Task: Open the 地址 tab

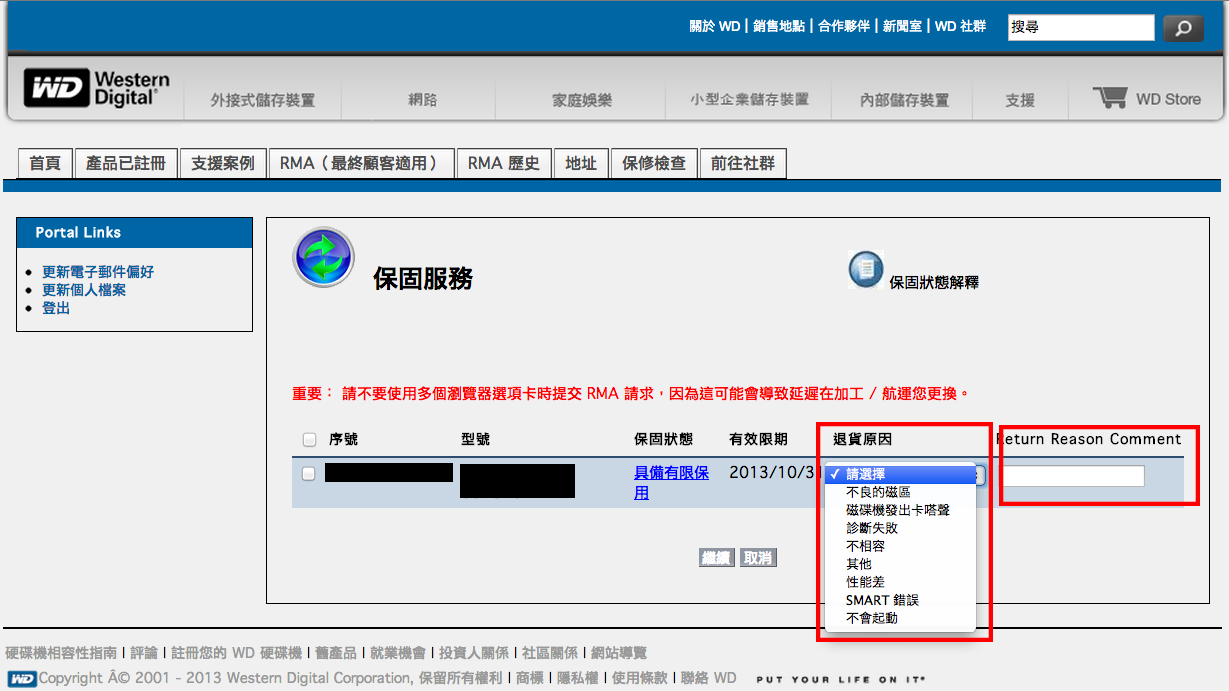Action: (581, 163)
